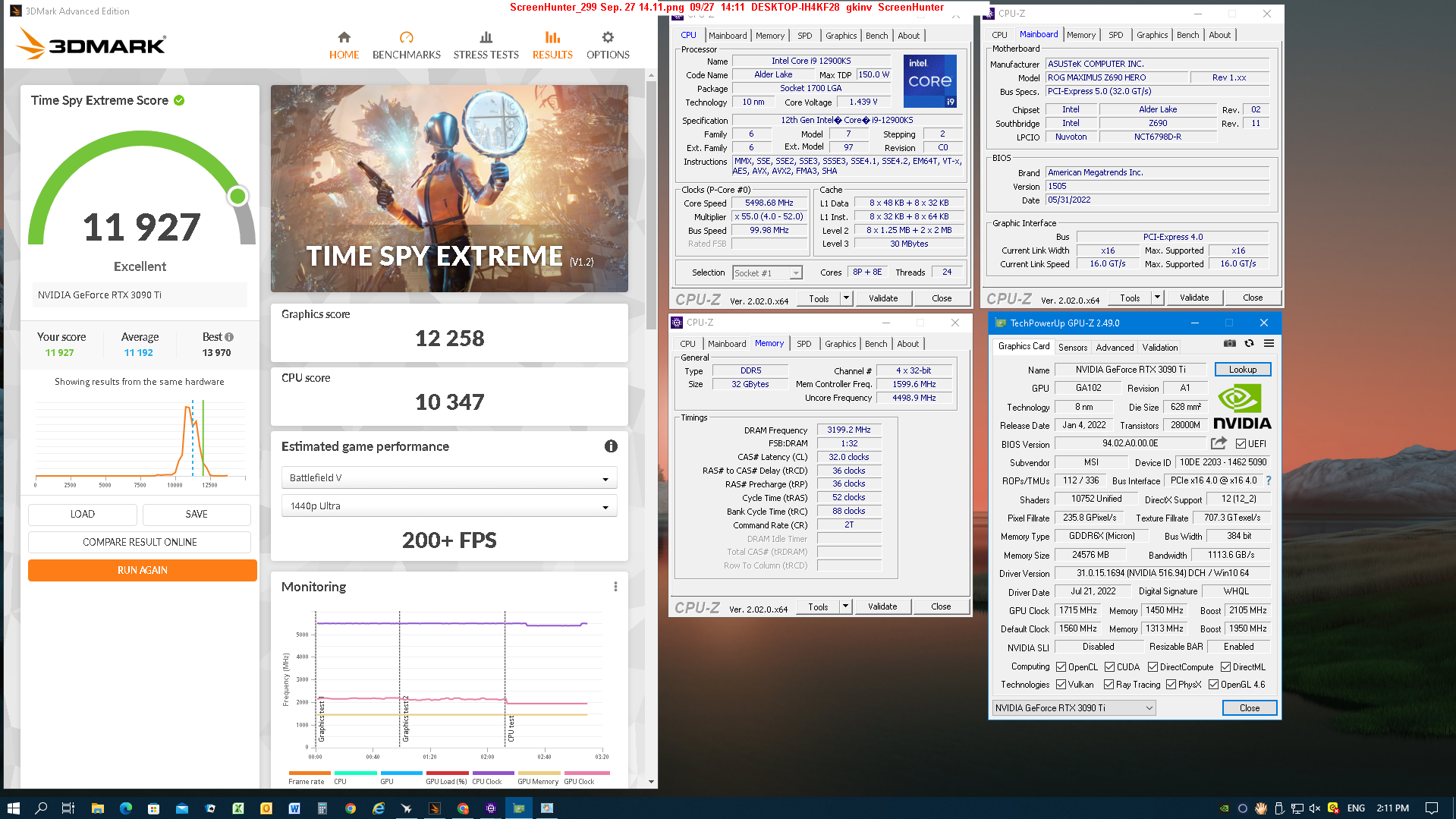1456x819 pixels.
Task: Click the GPU name field in GPU-Z
Action: [1130, 370]
